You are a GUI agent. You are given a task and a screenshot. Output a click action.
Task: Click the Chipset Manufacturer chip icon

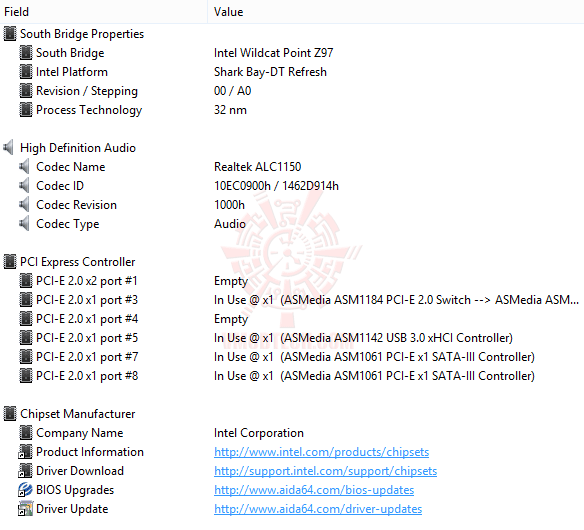tap(10, 413)
